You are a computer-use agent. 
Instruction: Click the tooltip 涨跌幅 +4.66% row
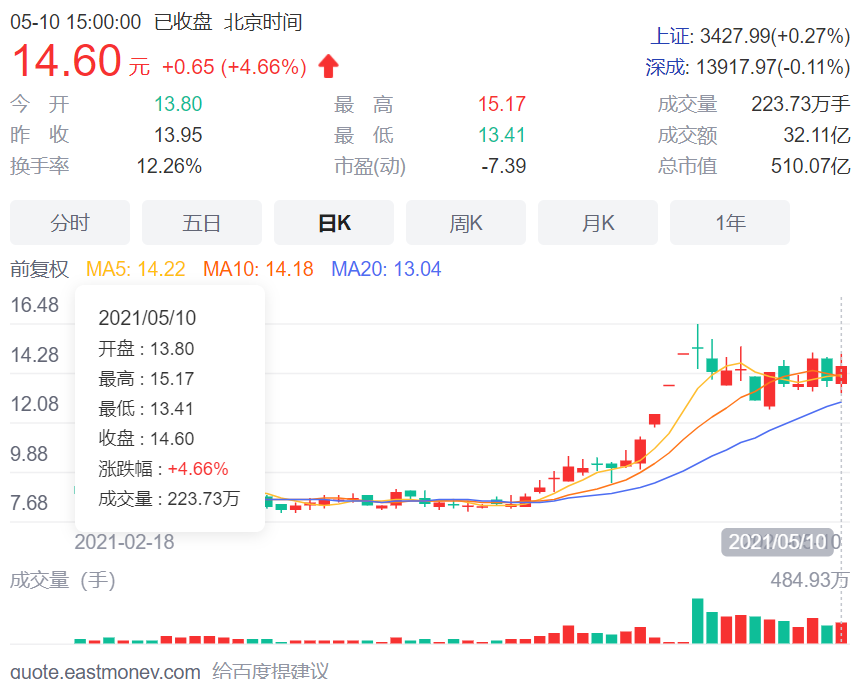163,469
